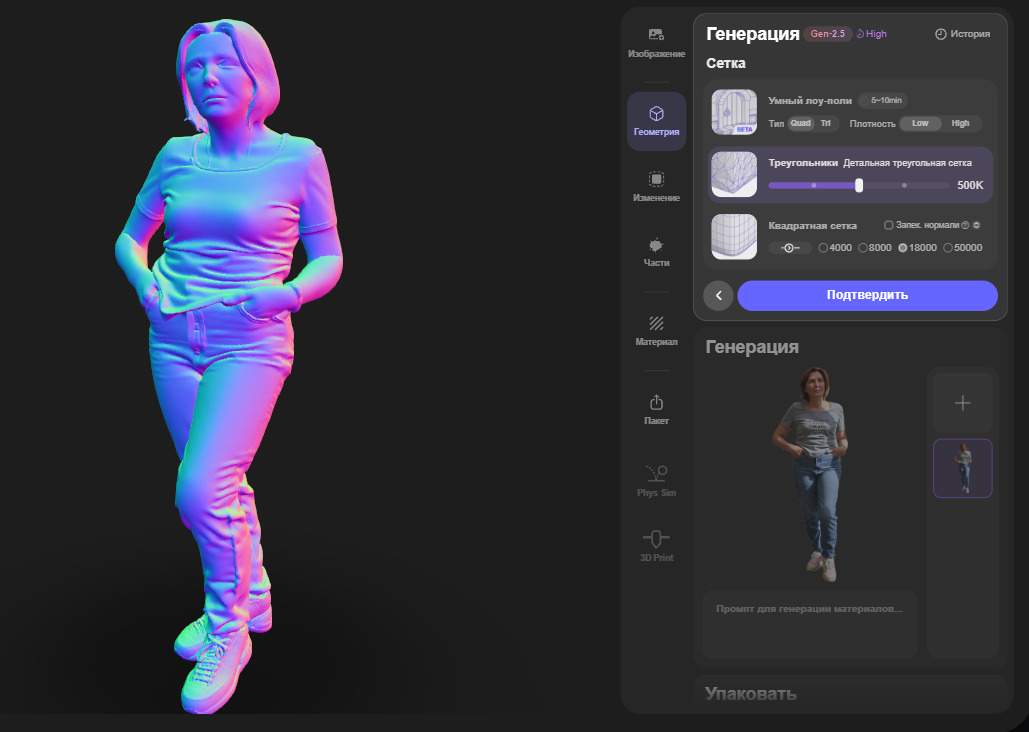Set mesh type to Quad
This screenshot has width=1029, height=732.
point(801,123)
